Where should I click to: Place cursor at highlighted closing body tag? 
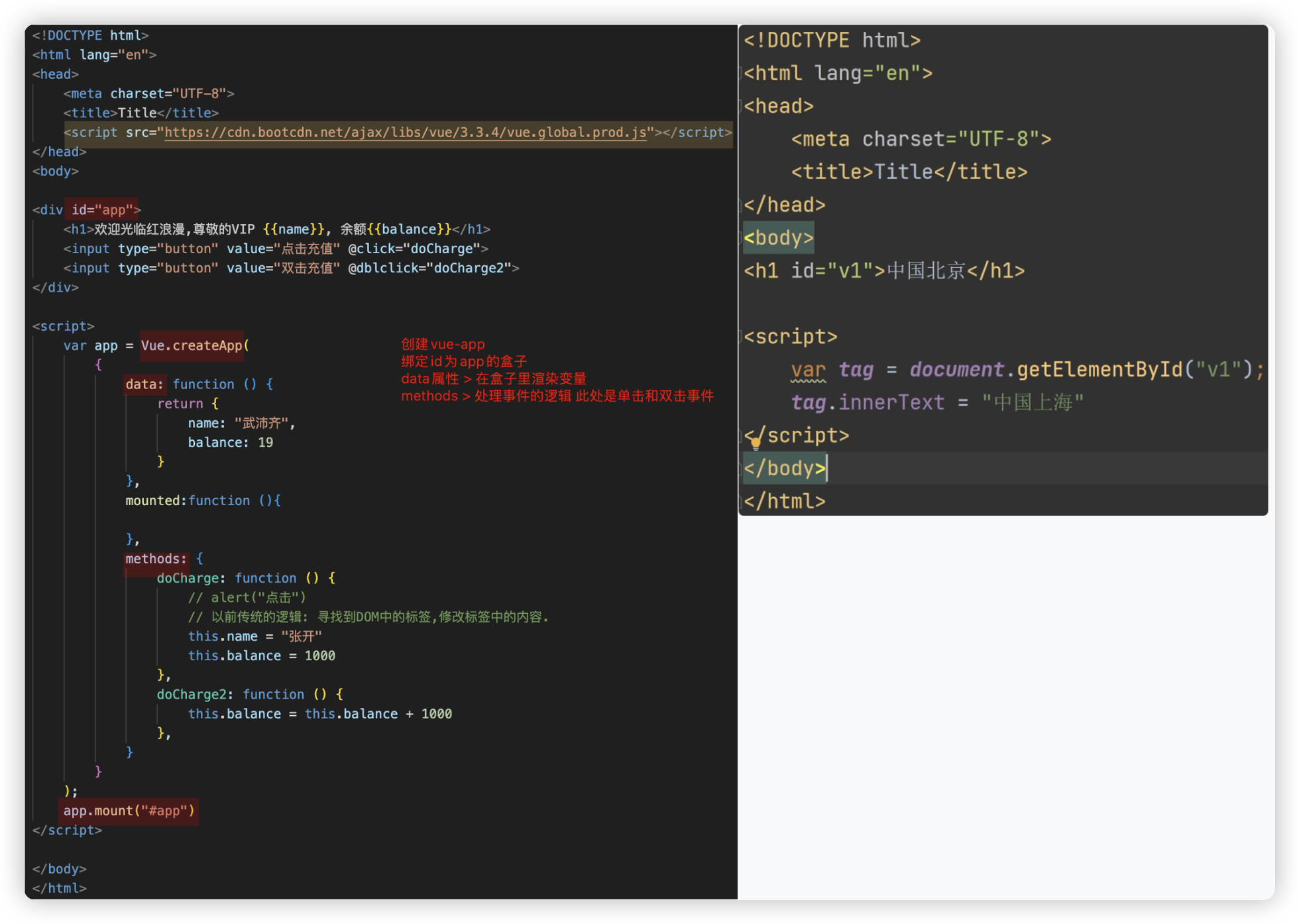(x=785, y=469)
